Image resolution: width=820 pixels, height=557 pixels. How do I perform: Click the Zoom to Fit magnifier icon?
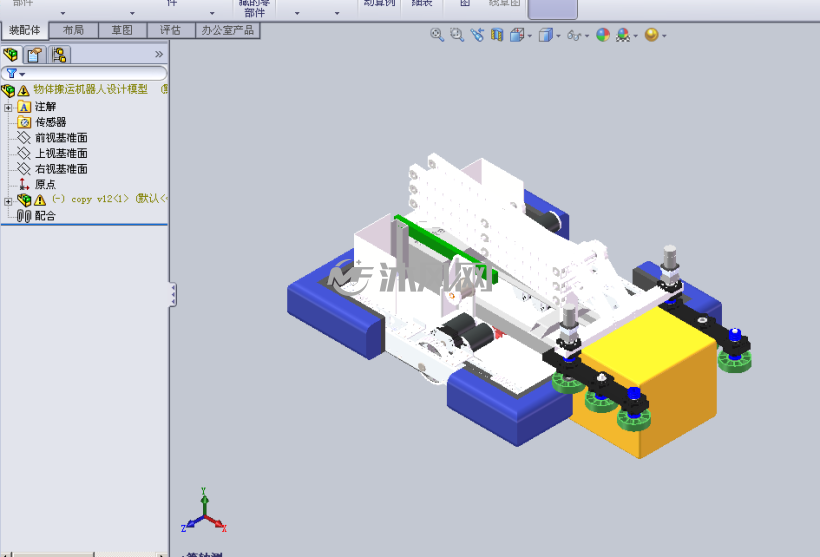point(437,35)
